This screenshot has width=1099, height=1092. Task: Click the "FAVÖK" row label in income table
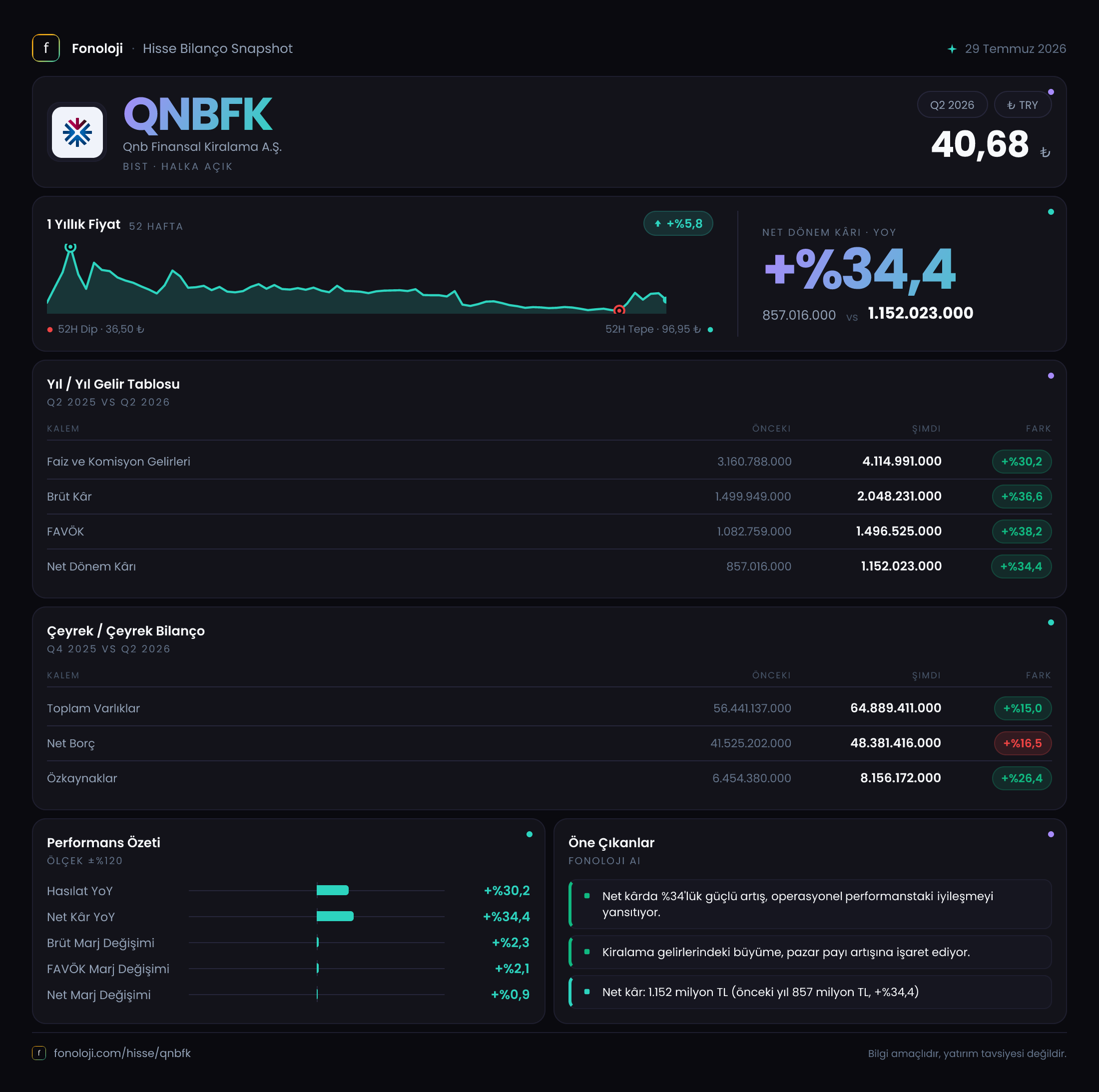pyautogui.click(x=65, y=531)
